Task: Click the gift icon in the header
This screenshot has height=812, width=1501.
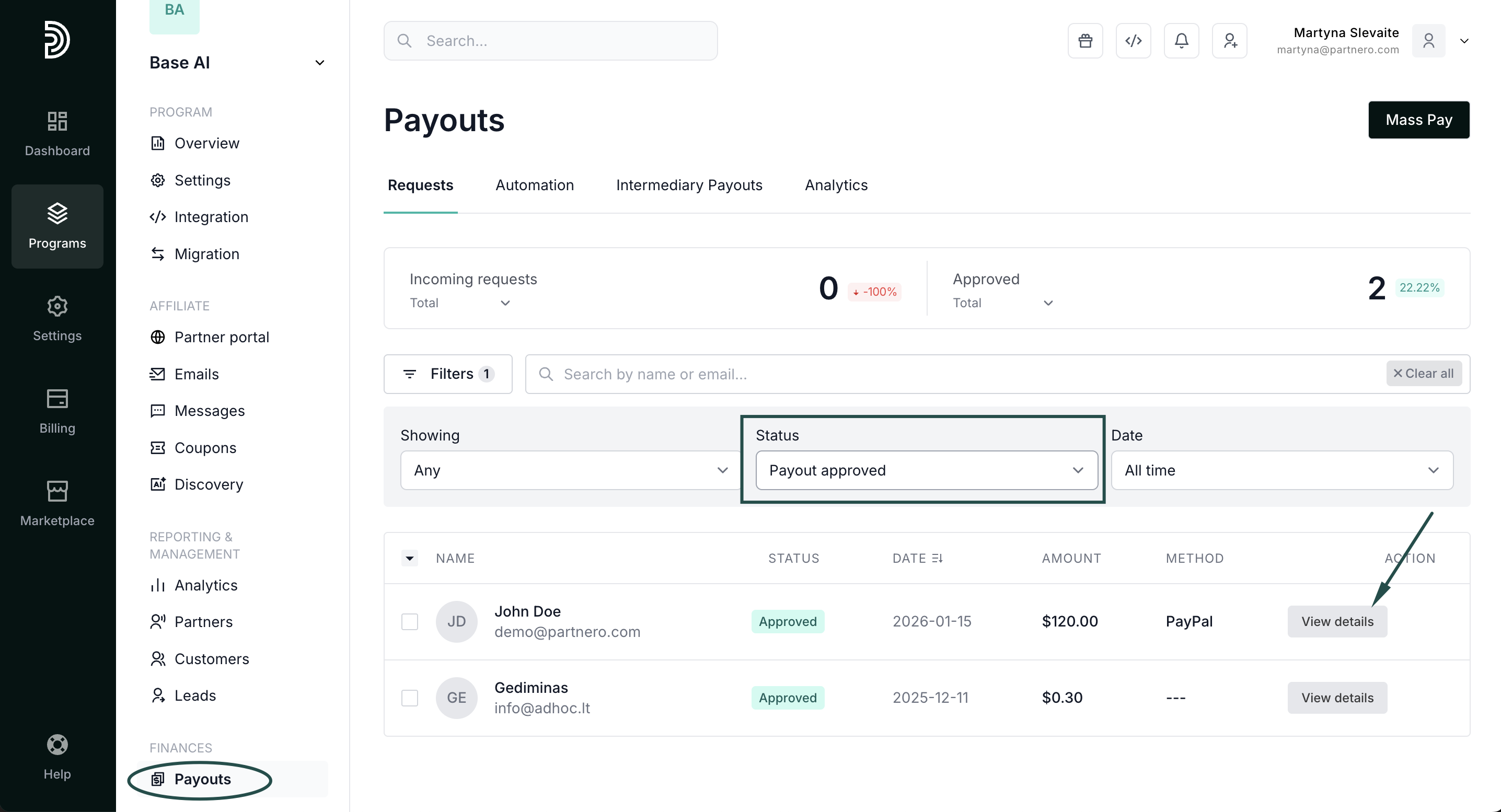Action: [1085, 41]
